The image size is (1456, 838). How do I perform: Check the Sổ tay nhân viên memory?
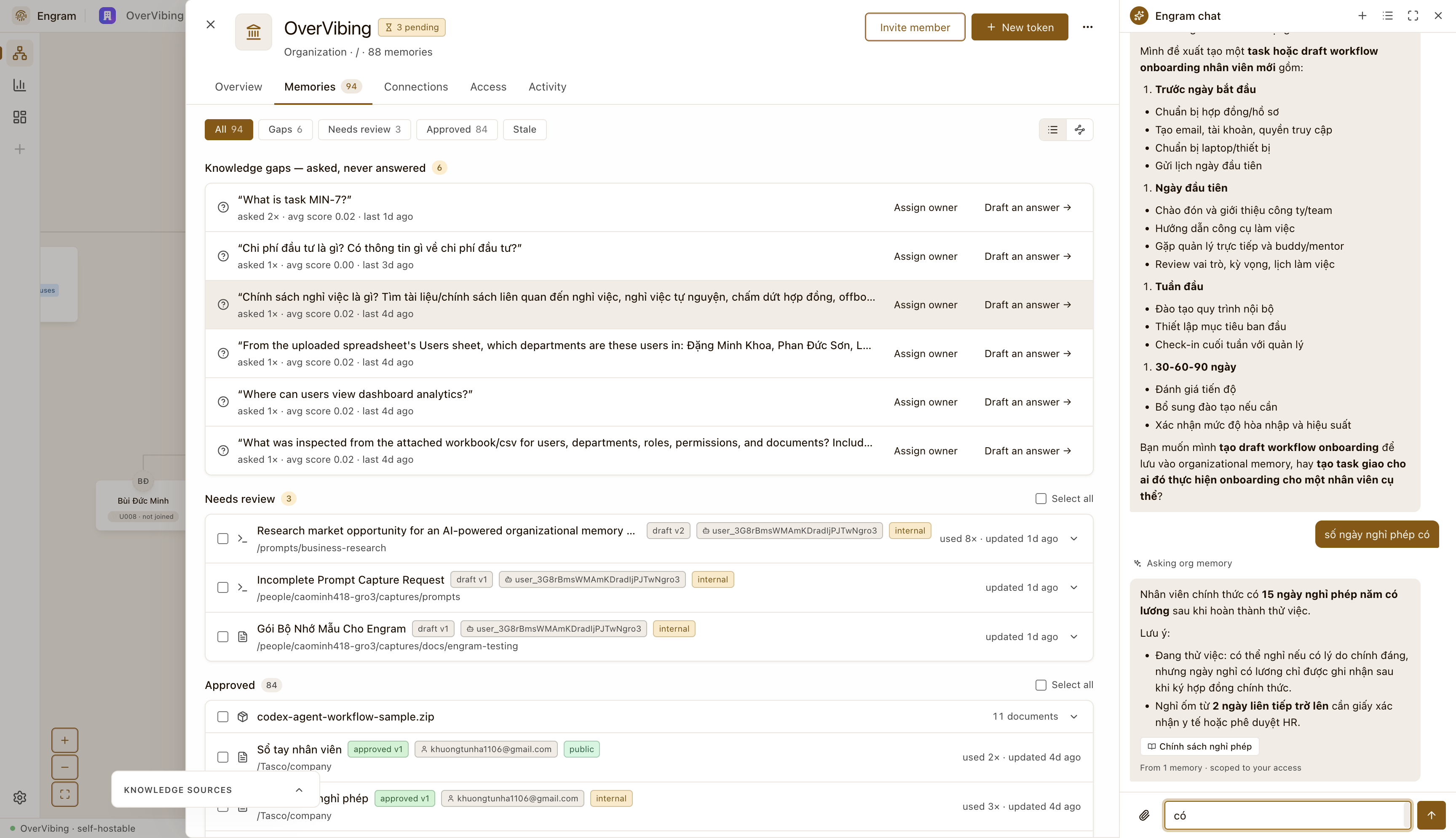(x=223, y=758)
